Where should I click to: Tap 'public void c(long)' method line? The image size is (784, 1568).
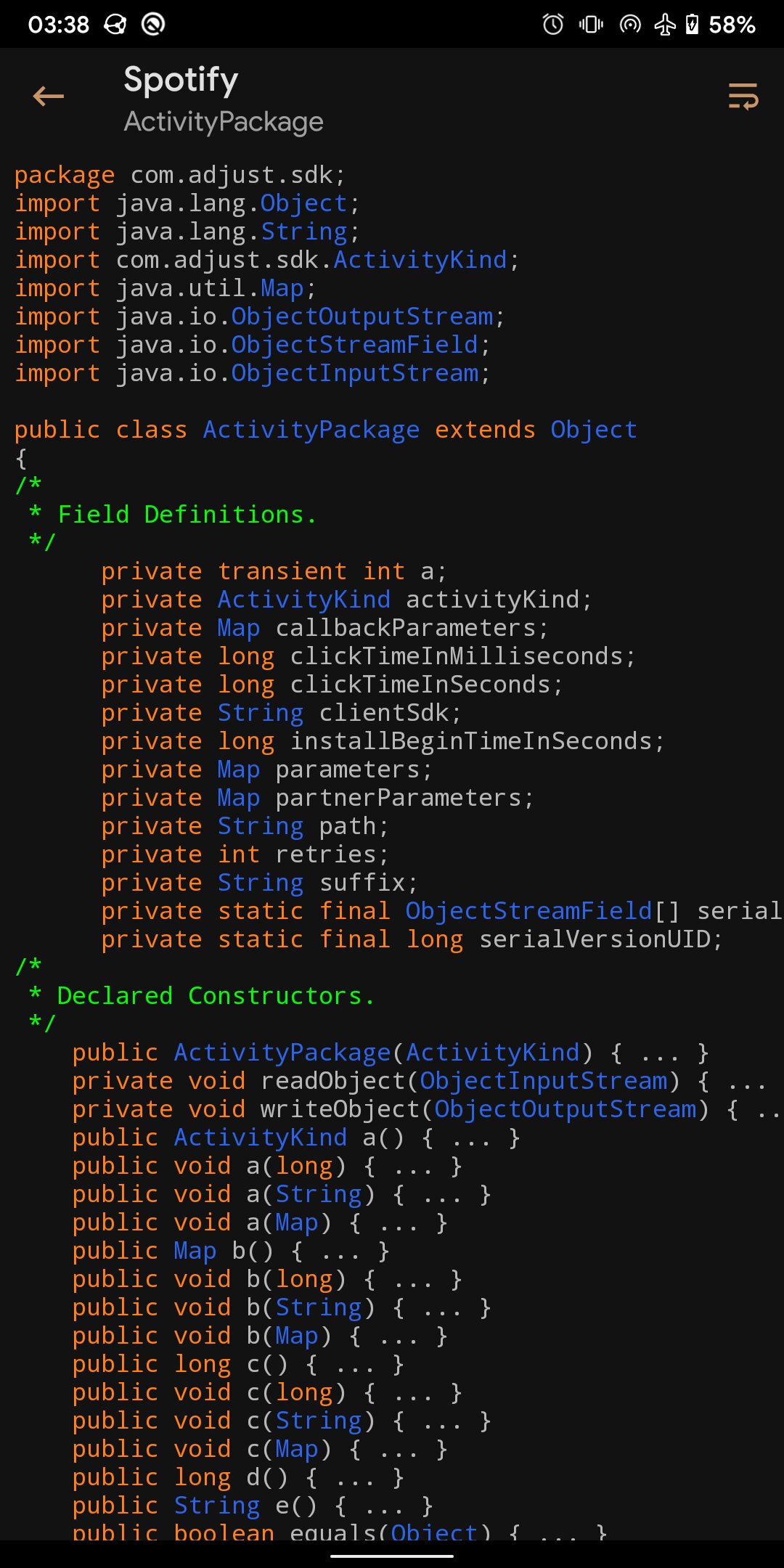pos(267,1392)
